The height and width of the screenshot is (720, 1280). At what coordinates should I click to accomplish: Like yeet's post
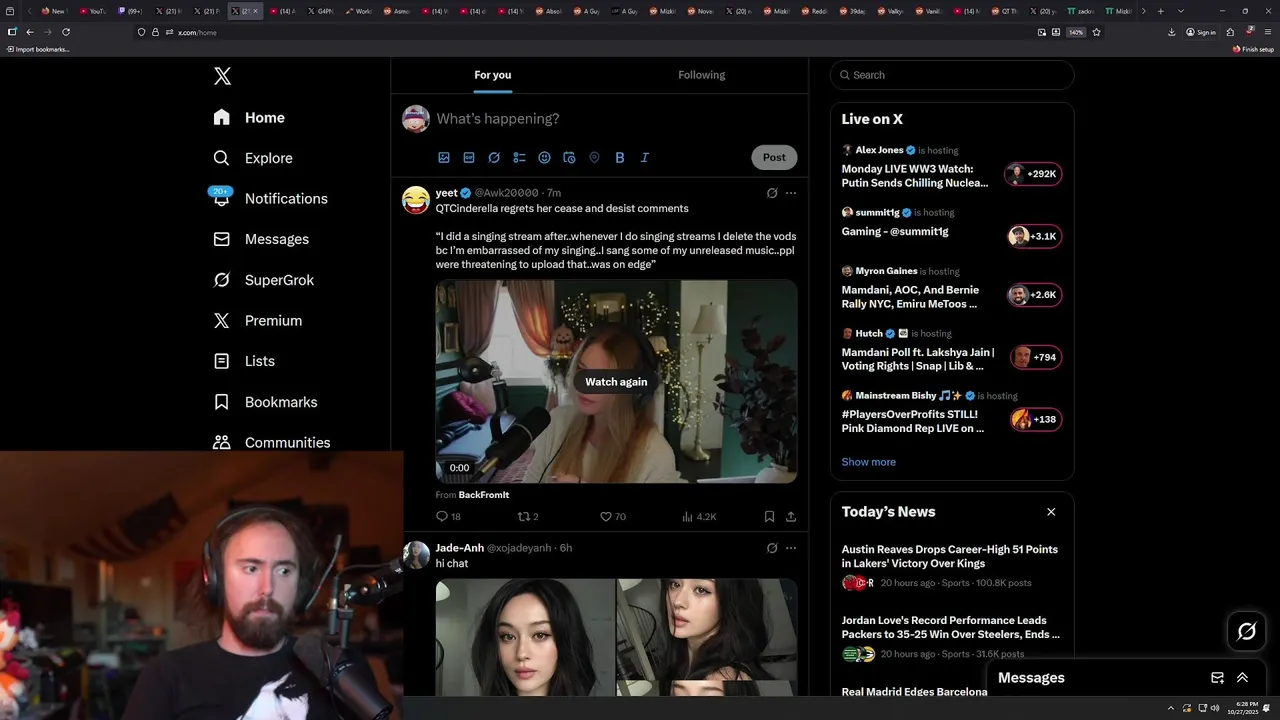[x=612, y=517]
